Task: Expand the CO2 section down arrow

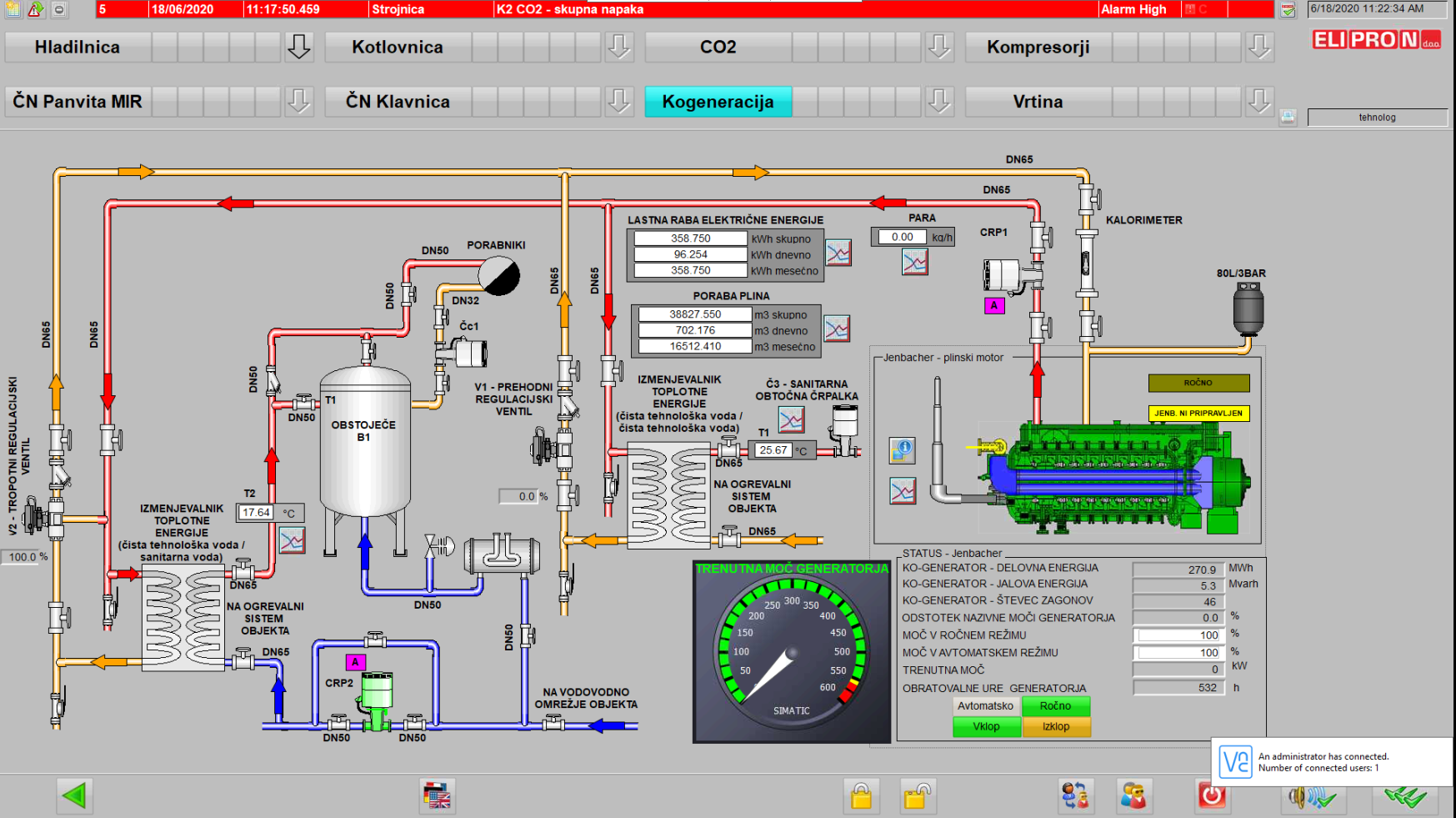Action: [938, 48]
